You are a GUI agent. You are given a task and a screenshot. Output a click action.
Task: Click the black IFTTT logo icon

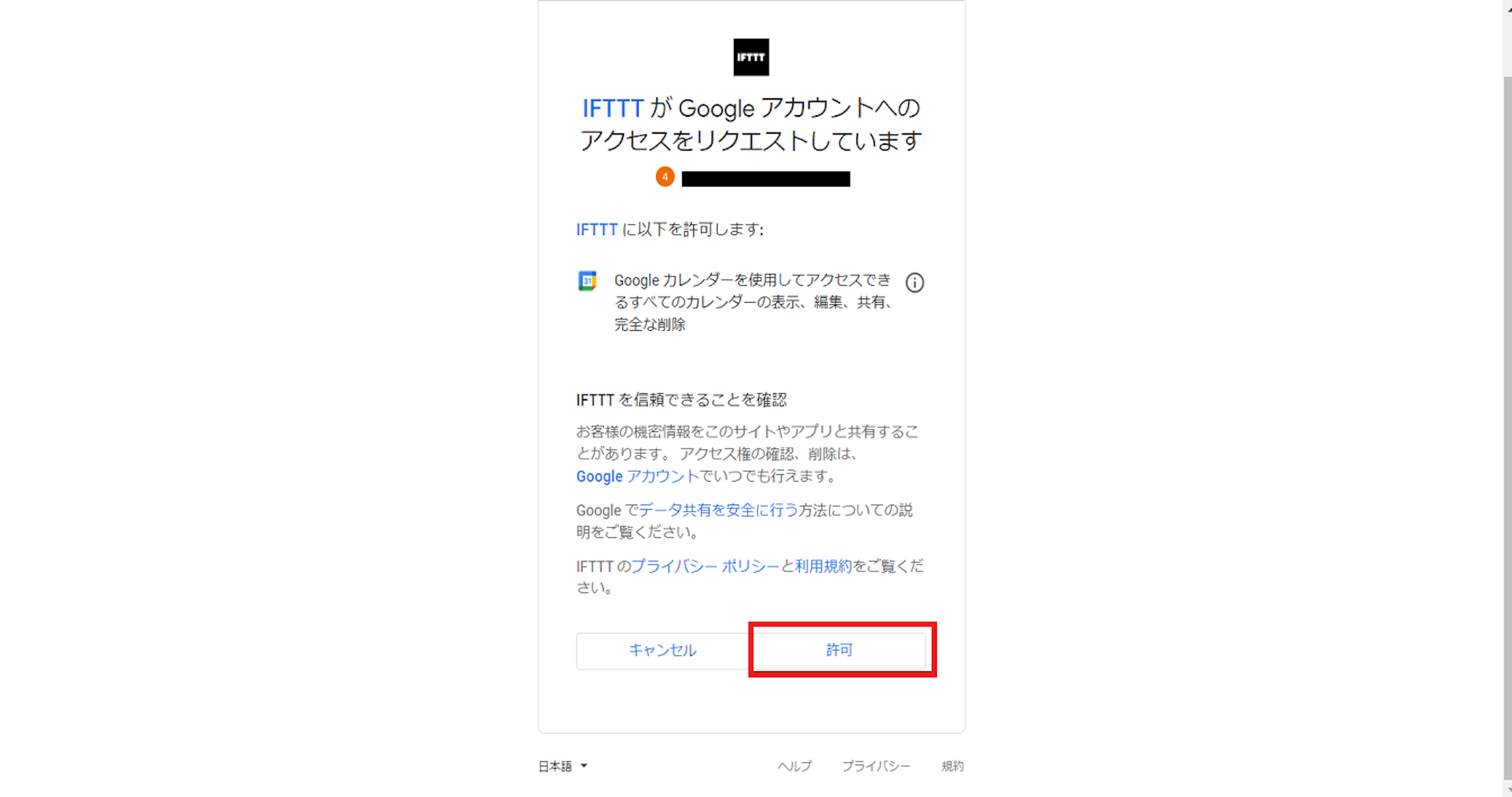(x=751, y=57)
